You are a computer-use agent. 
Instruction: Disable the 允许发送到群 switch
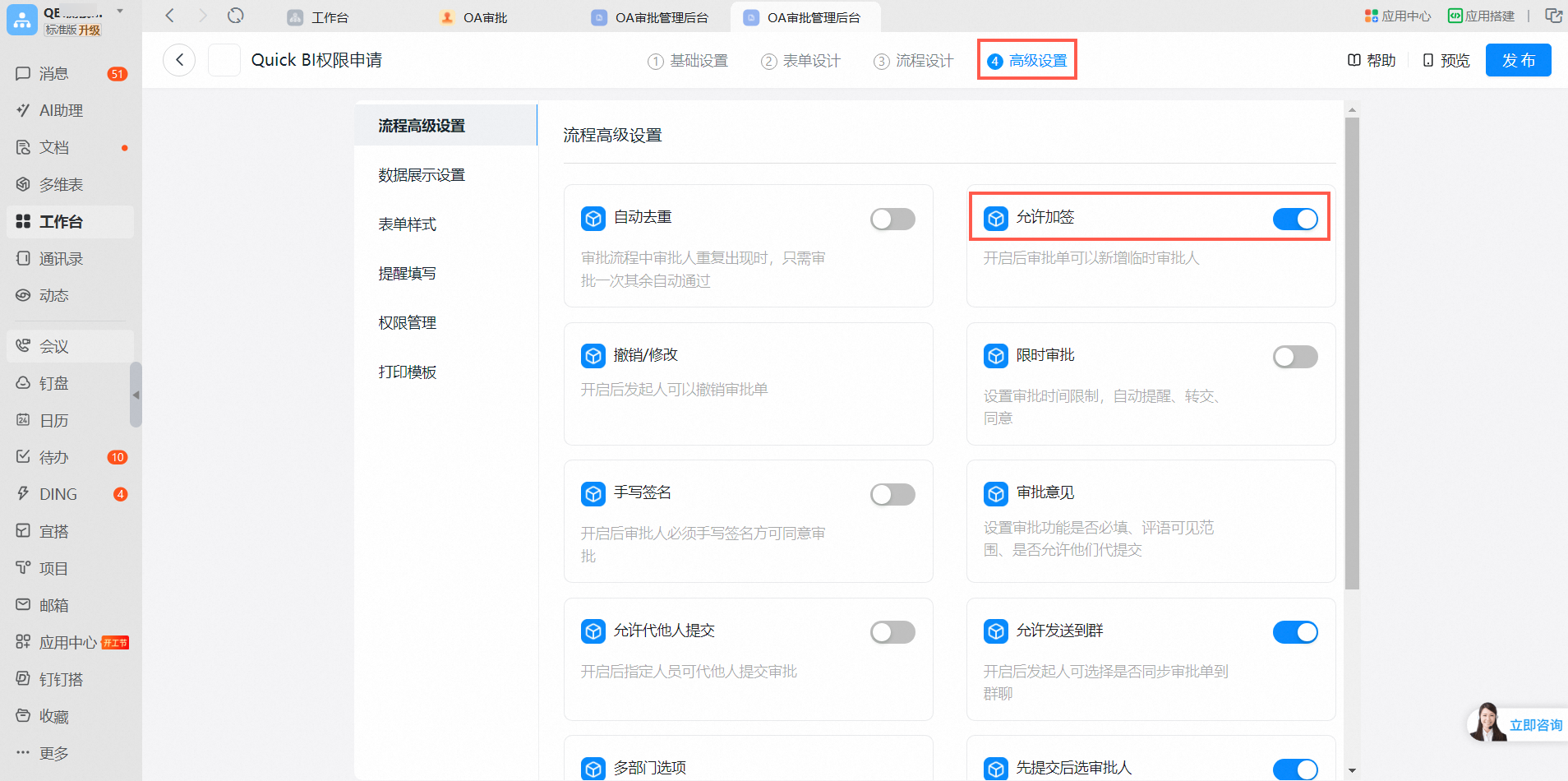pyautogui.click(x=1295, y=632)
